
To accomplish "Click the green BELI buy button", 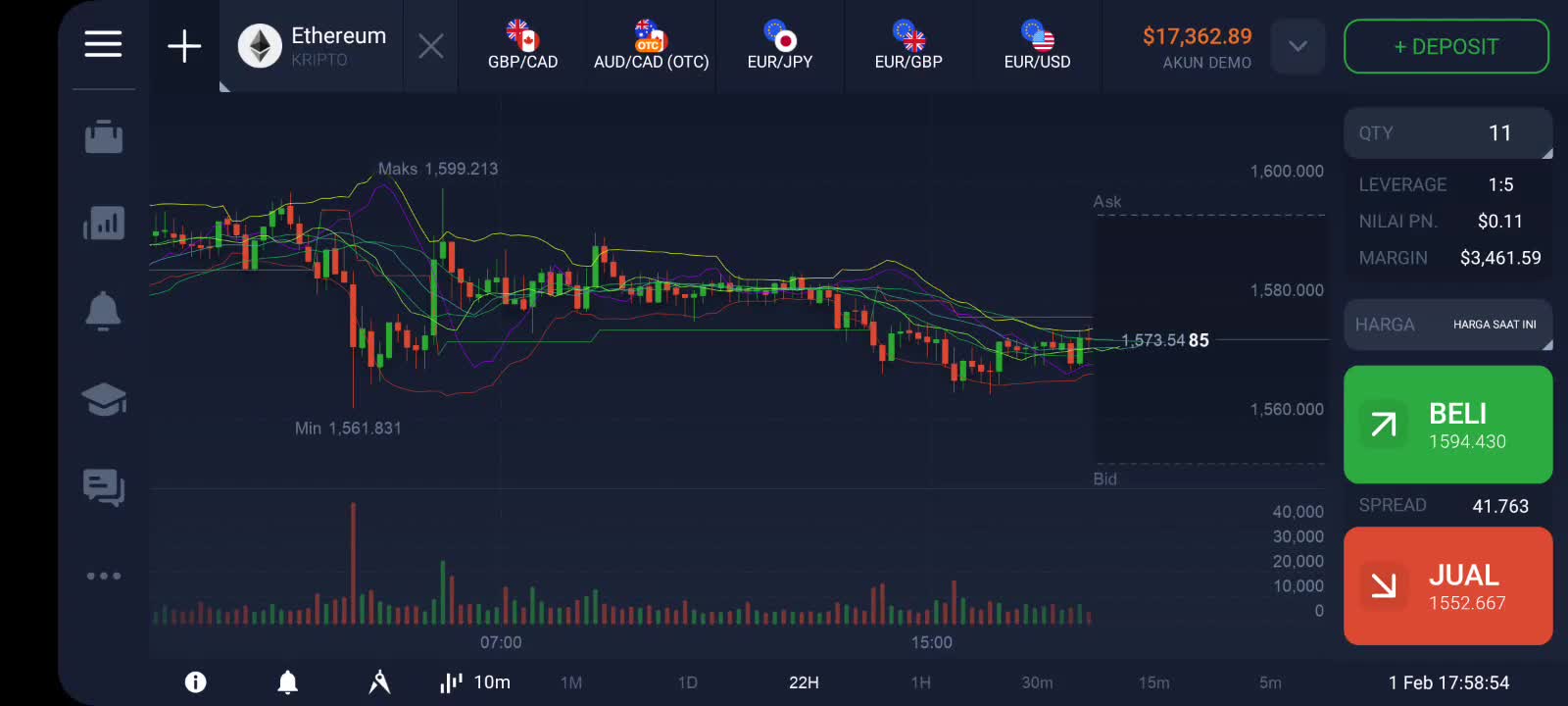I will (1448, 425).
